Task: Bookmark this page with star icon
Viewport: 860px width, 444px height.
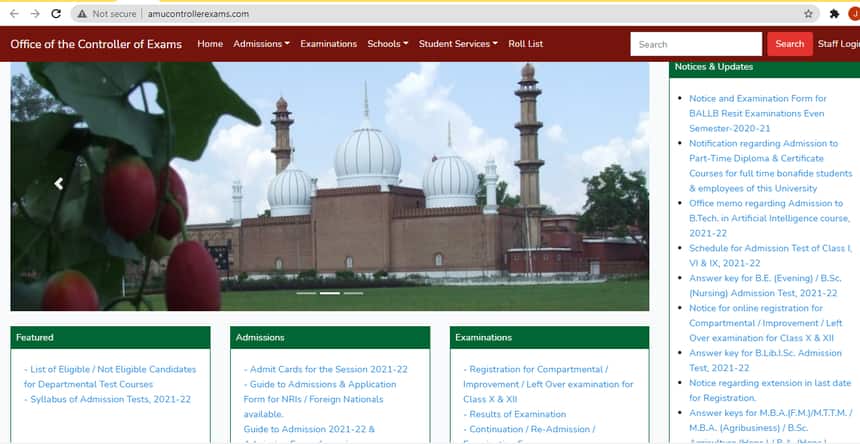Action: click(x=808, y=14)
